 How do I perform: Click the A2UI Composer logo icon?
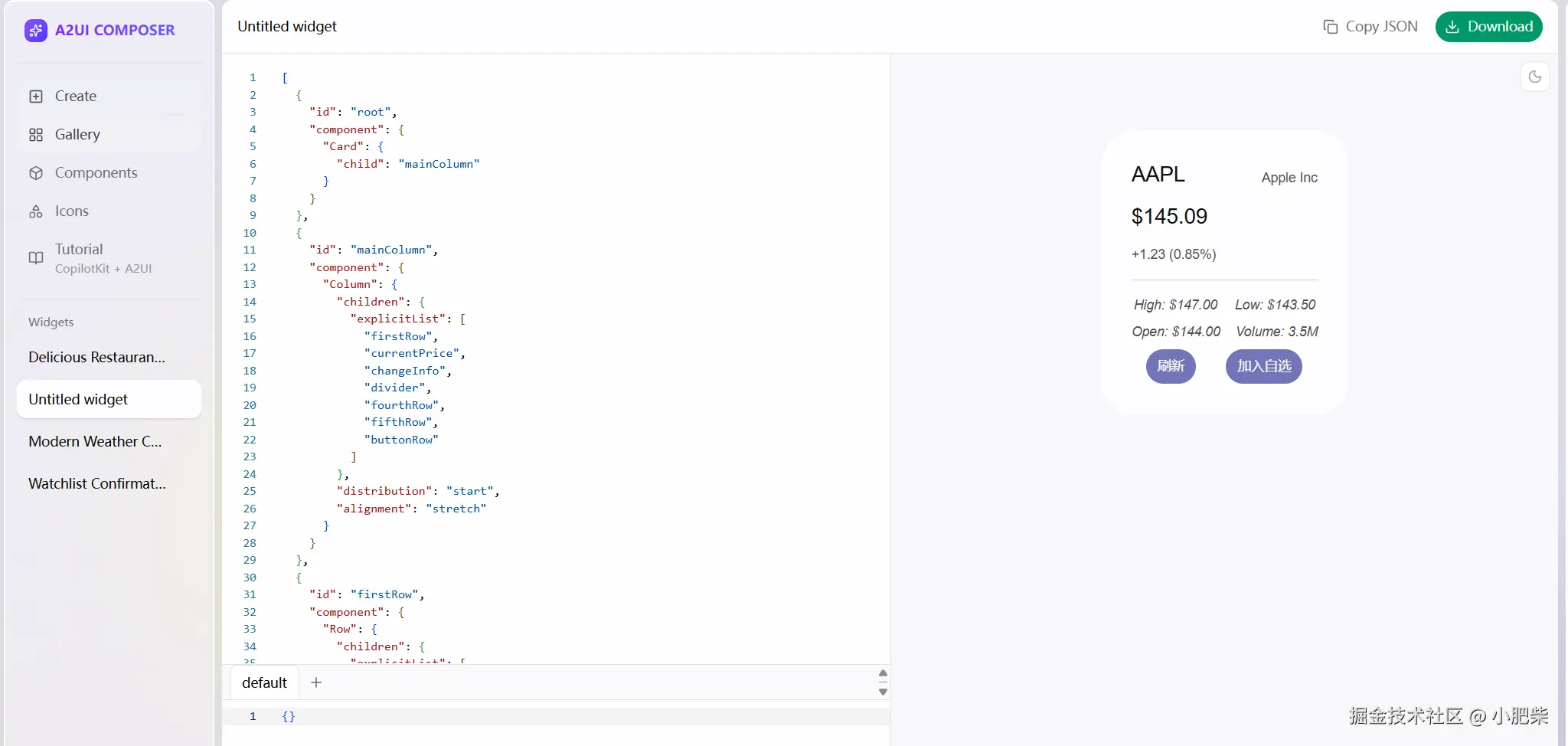[36, 30]
